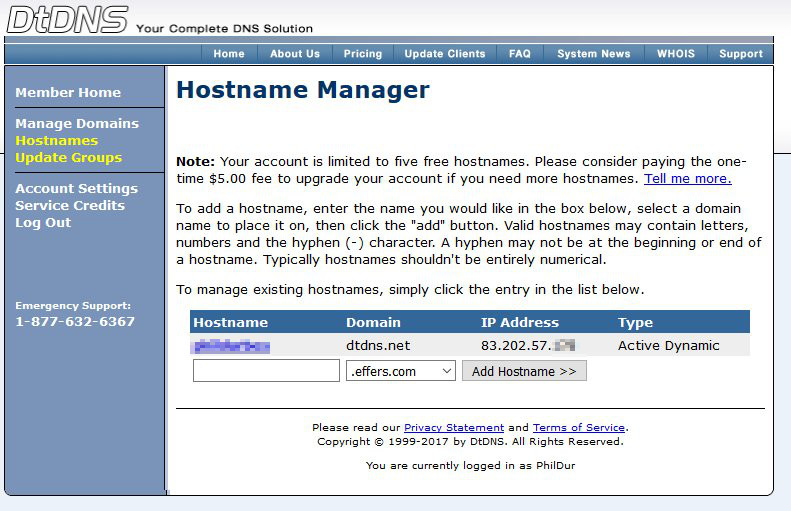Go to Member Home in sidebar
The height and width of the screenshot is (511, 791).
68,92
